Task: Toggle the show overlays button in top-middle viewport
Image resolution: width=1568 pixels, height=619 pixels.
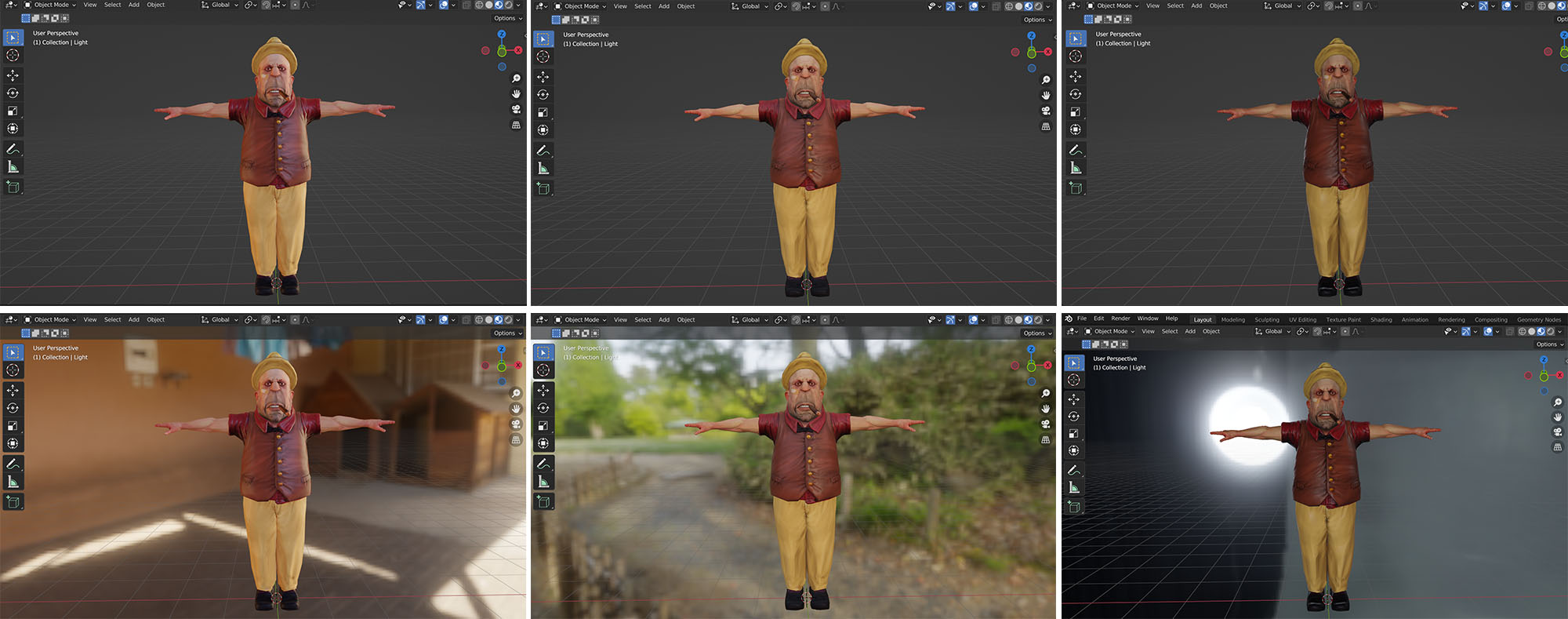Action: (973, 6)
